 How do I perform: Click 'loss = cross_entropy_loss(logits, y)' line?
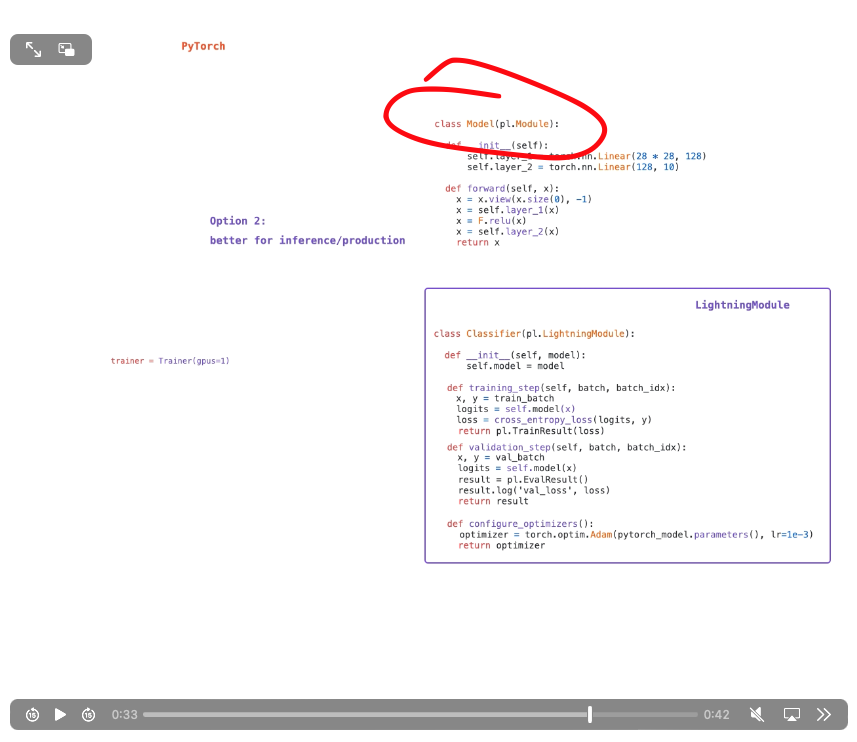pos(554,420)
